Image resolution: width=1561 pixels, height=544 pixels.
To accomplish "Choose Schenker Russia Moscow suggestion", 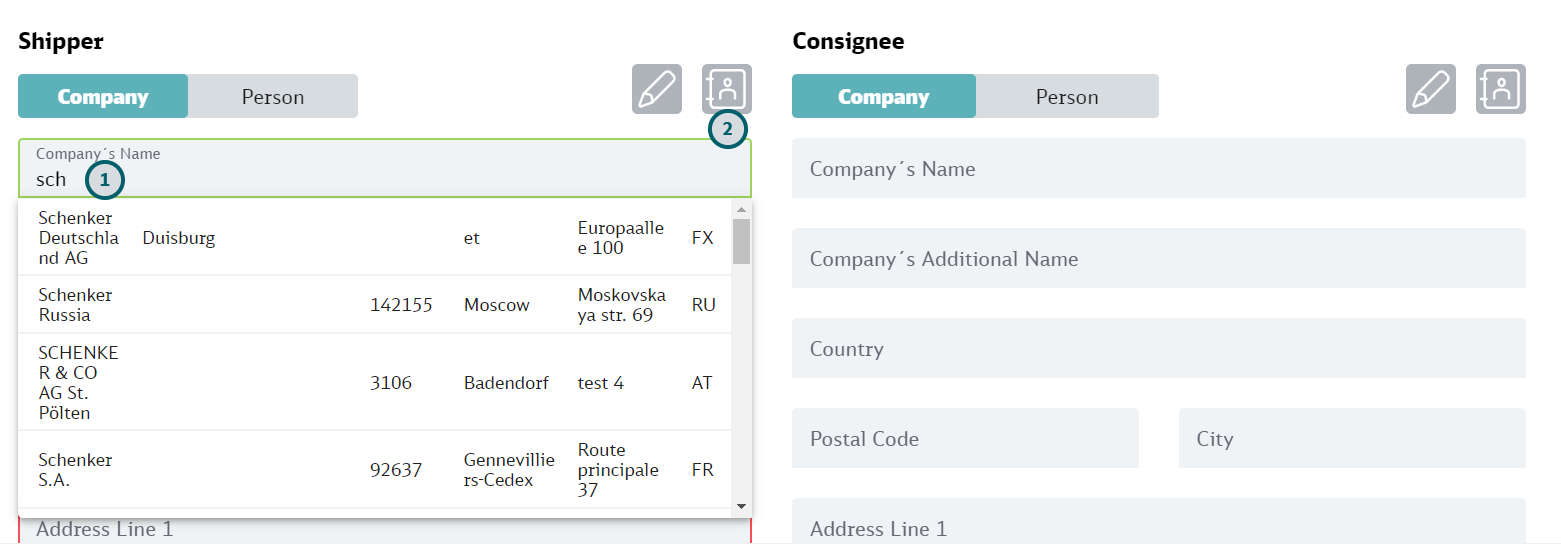I will coord(376,305).
